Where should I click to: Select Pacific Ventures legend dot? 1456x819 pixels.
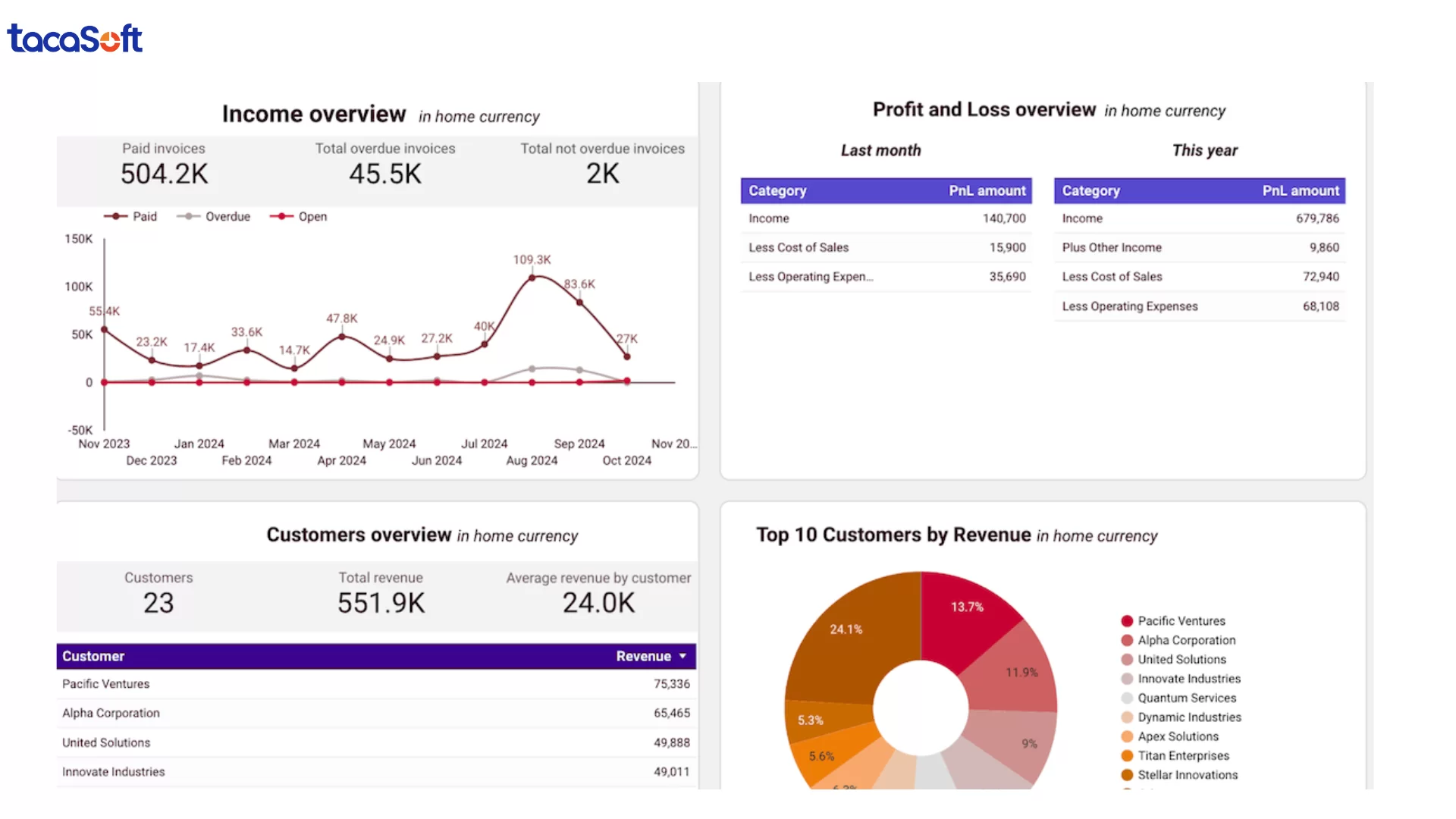coord(1127,621)
